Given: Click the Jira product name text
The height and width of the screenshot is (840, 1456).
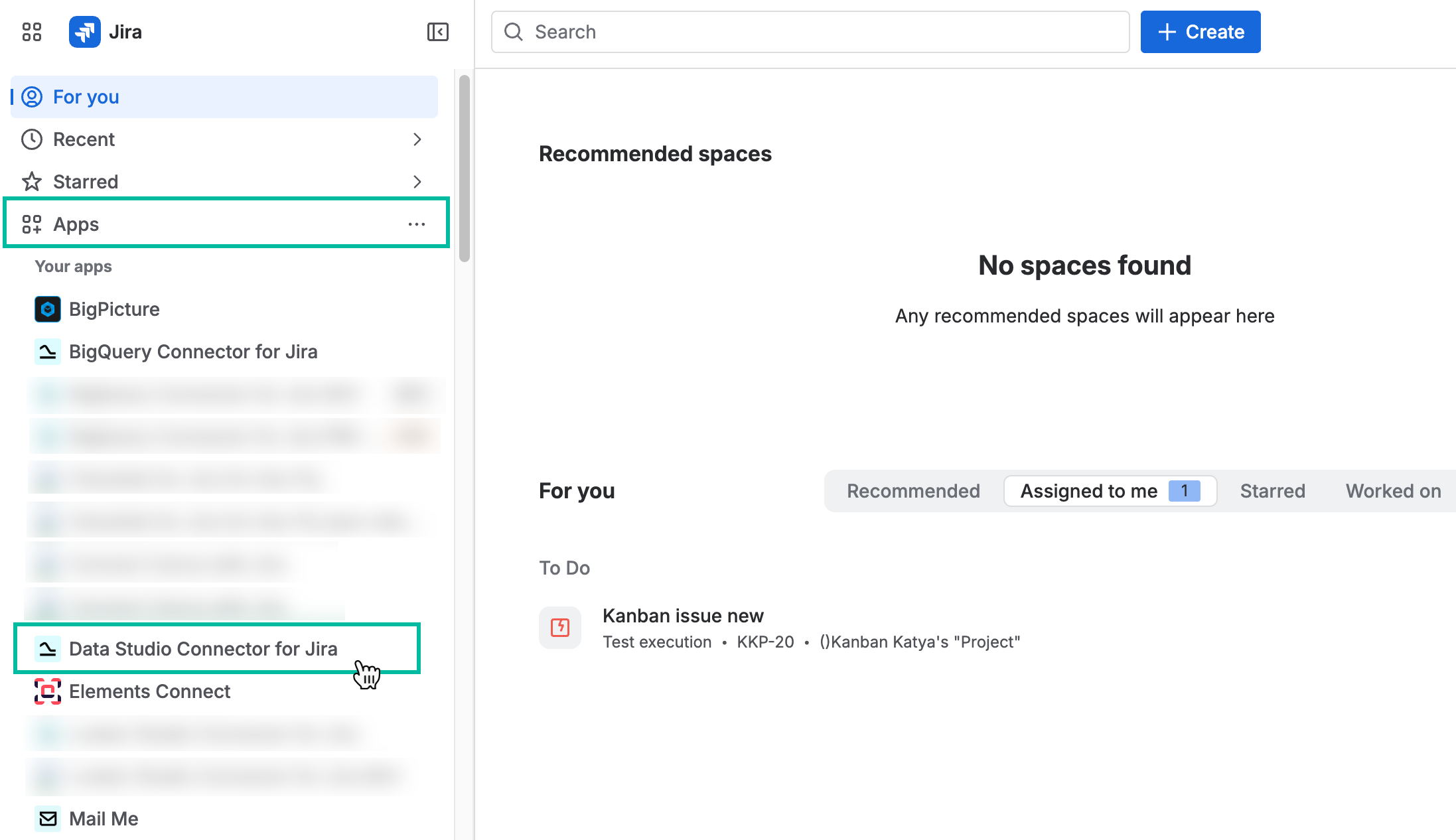Looking at the screenshot, I should tap(125, 32).
